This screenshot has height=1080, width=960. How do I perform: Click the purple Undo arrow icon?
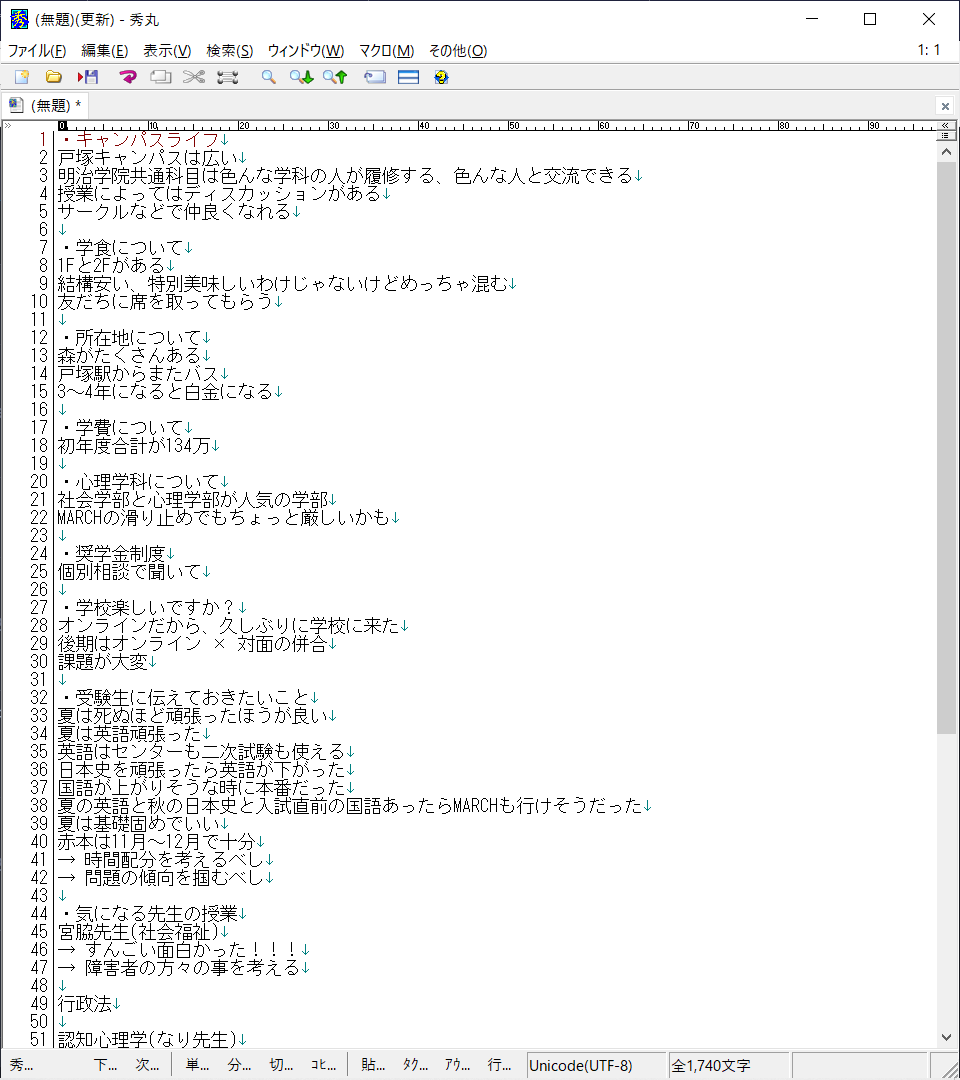coord(127,77)
